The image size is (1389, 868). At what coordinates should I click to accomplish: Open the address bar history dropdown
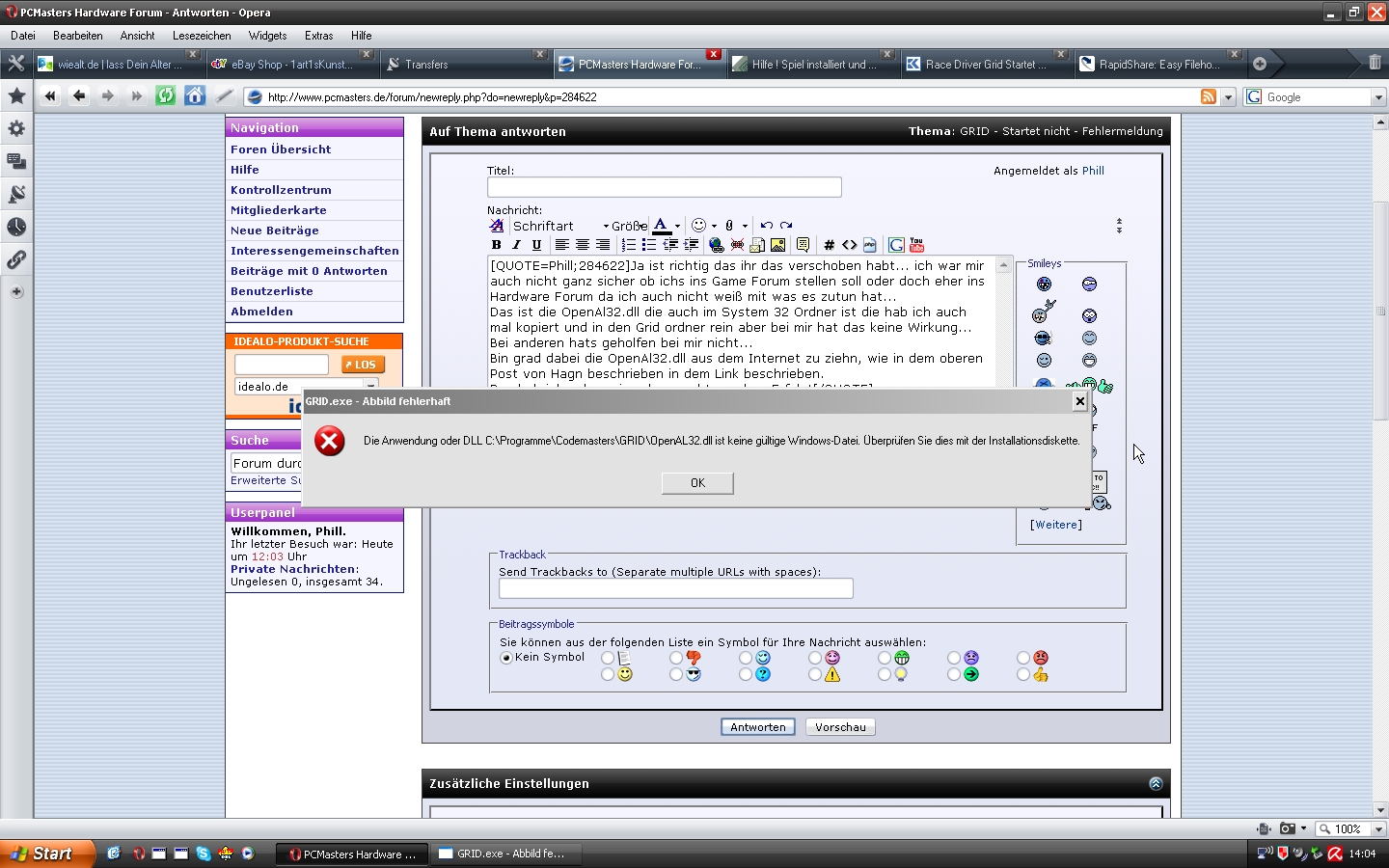coord(1228,97)
